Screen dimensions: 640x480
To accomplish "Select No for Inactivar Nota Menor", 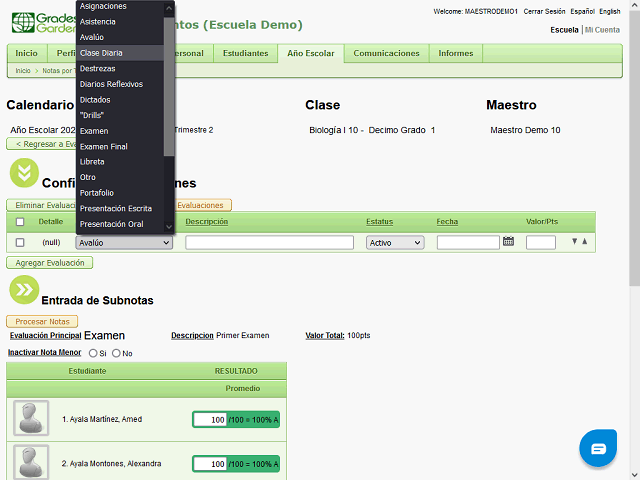I will click(116, 353).
